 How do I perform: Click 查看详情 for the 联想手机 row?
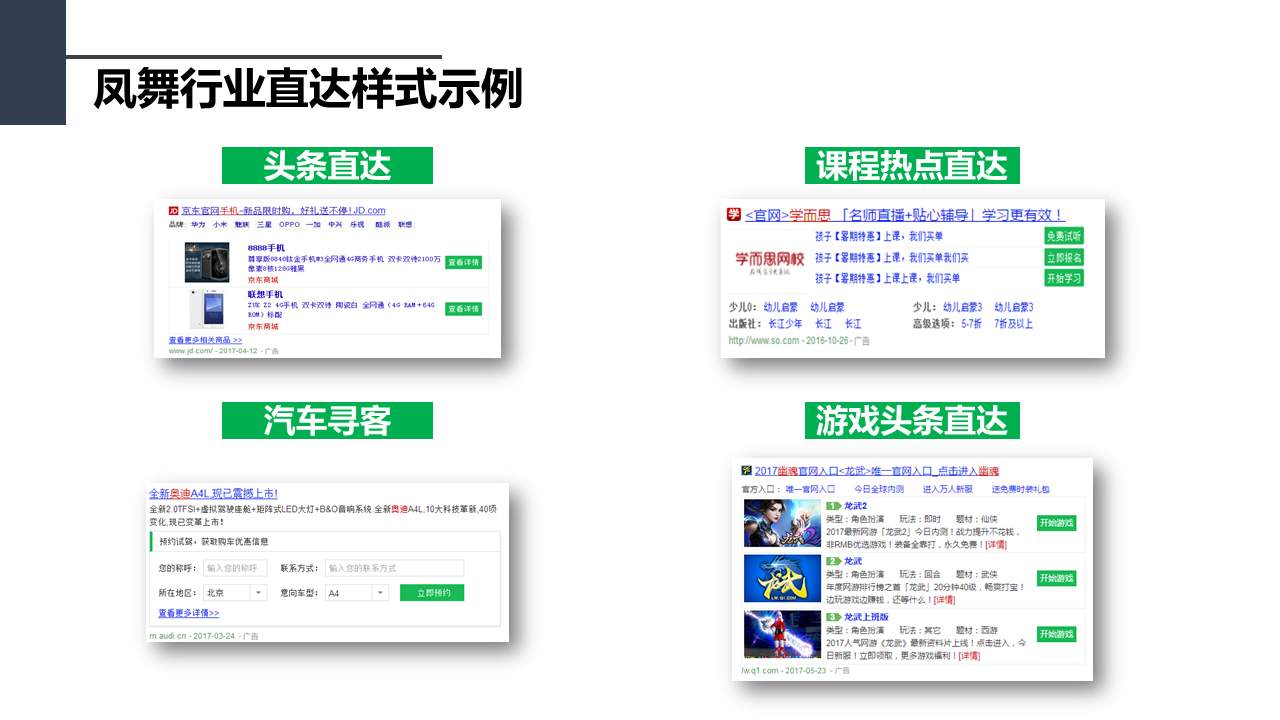[x=463, y=309]
